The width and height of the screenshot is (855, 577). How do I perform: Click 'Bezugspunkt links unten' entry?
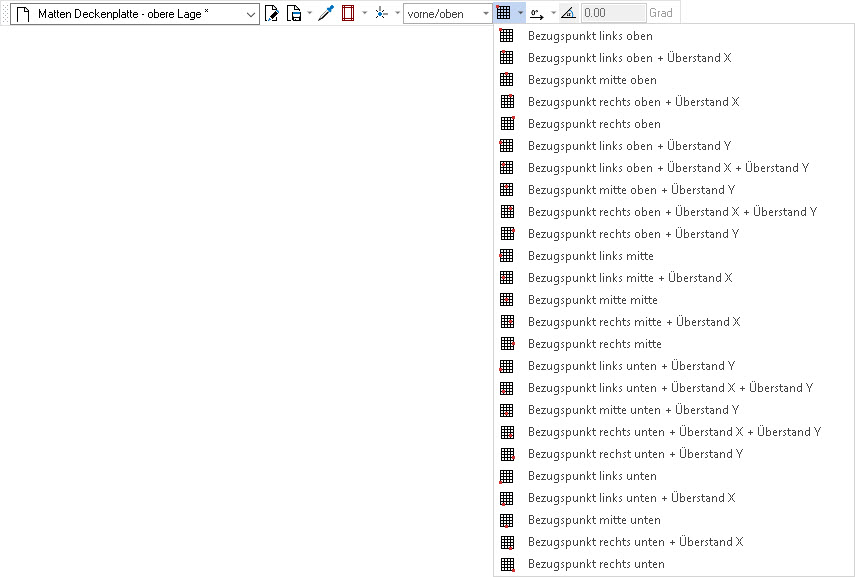click(674, 476)
